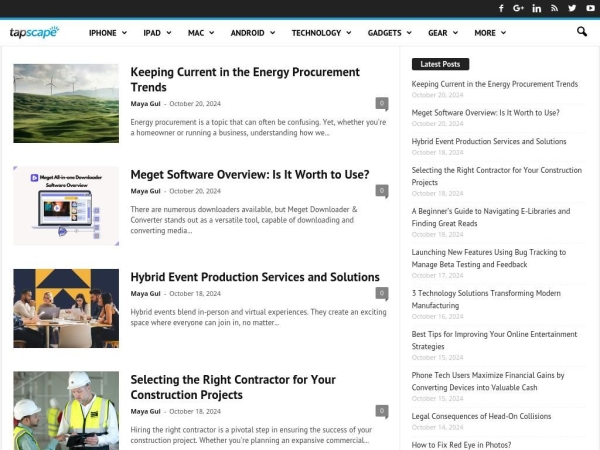
Task: Click comment count on Hybrid Event article
Action: tap(382, 293)
